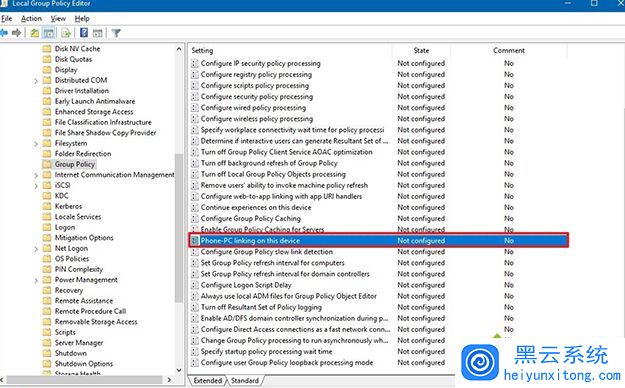Click the Up one level folder icon
Viewport: 625px width, 388px height.
pos(35,33)
